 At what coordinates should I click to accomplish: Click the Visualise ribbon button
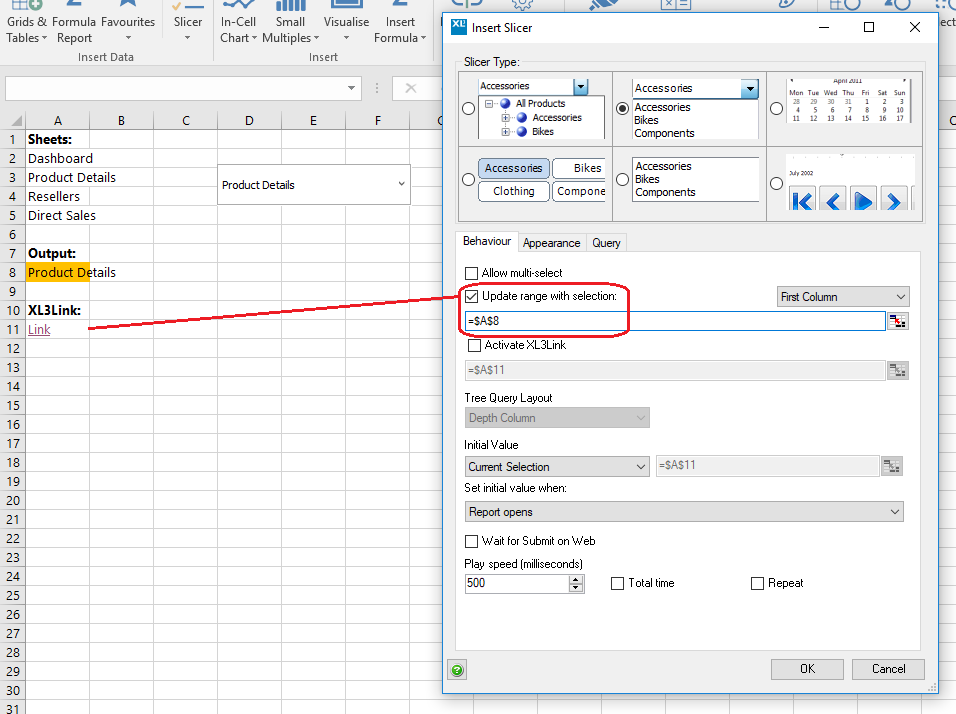point(346,24)
